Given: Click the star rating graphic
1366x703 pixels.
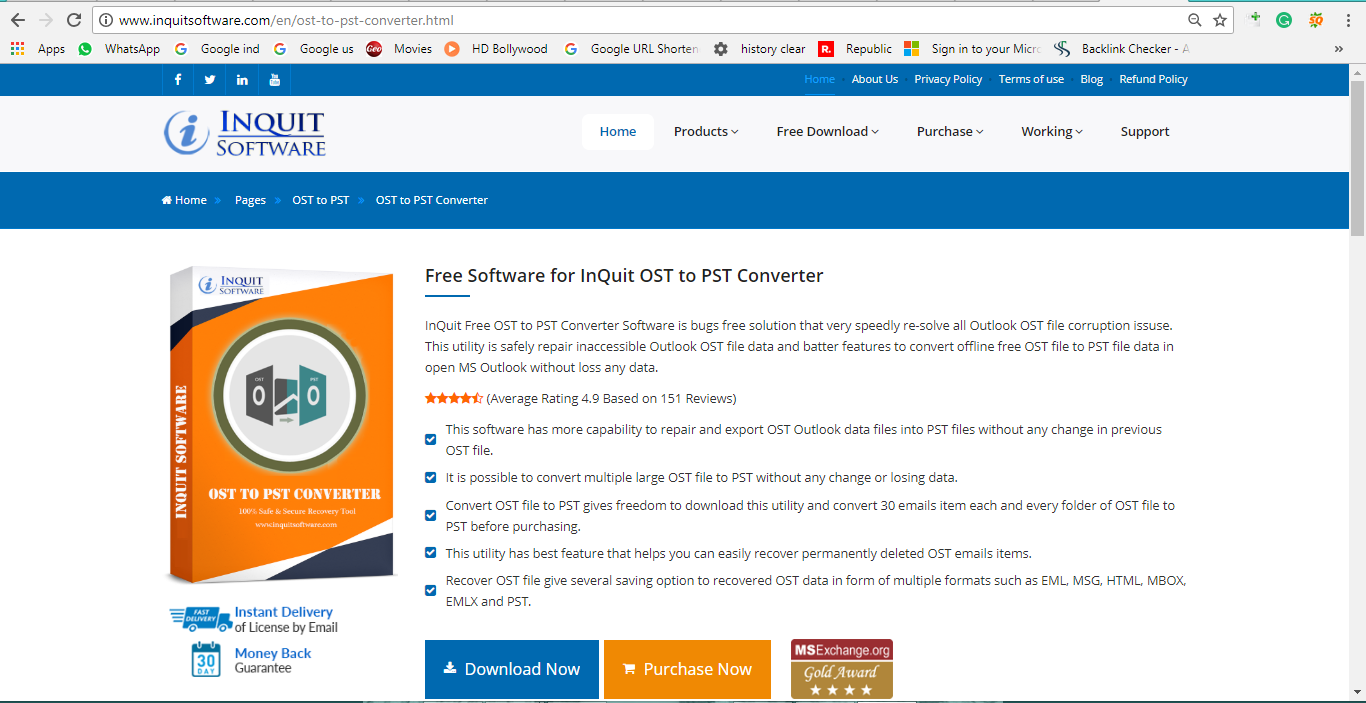Looking at the screenshot, I should click(454, 398).
